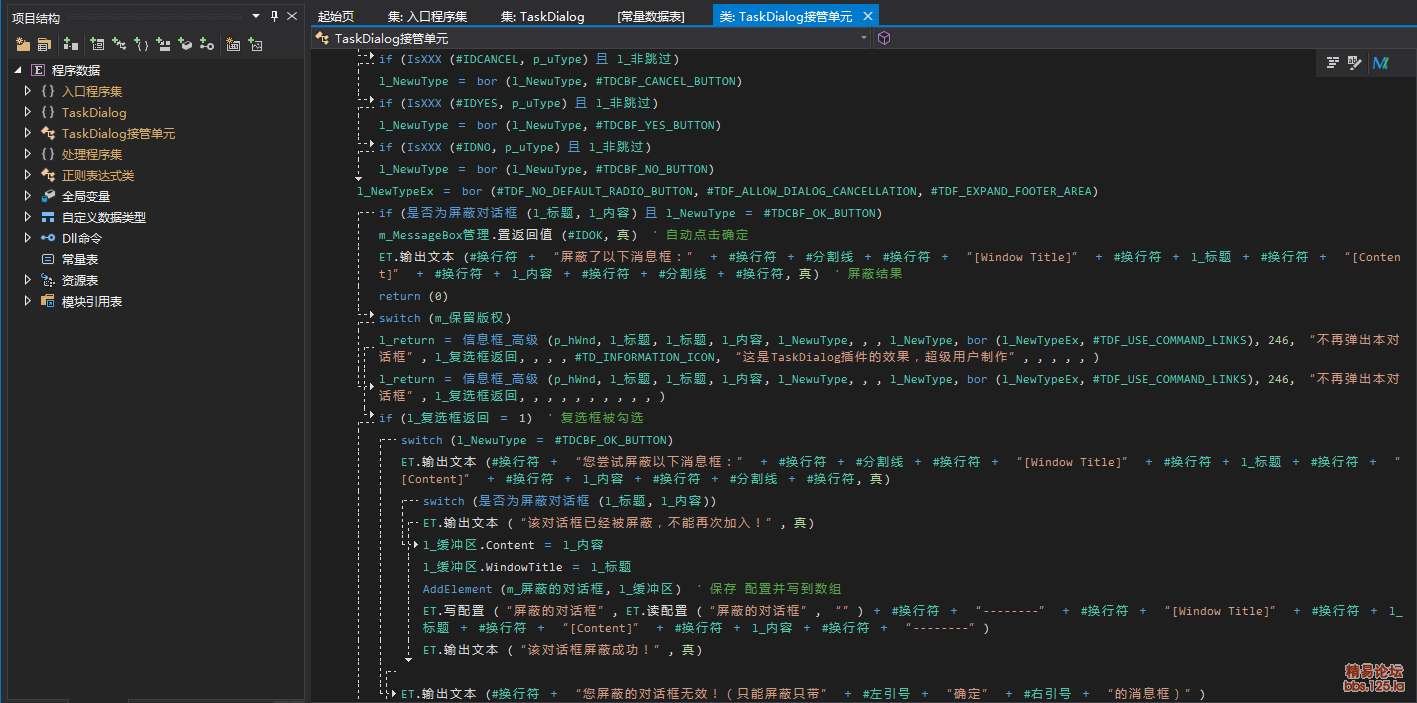The width and height of the screenshot is (1417, 703).
Task: Click the blue M icon in editor corner
Action: [x=1381, y=62]
